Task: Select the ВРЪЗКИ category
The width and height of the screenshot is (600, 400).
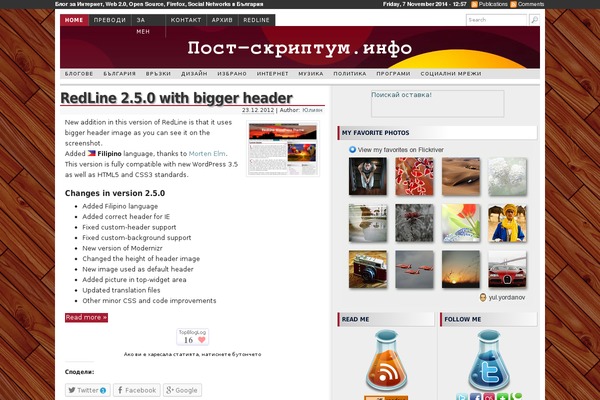Action: [x=158, y=73]
